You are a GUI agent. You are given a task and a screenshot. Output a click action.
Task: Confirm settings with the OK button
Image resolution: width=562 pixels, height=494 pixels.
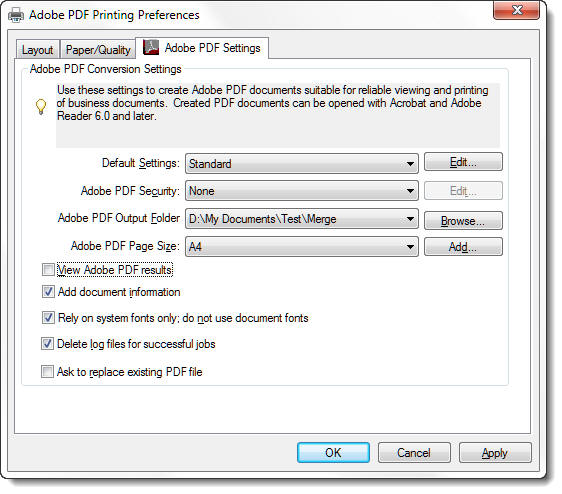pos(333,452)
